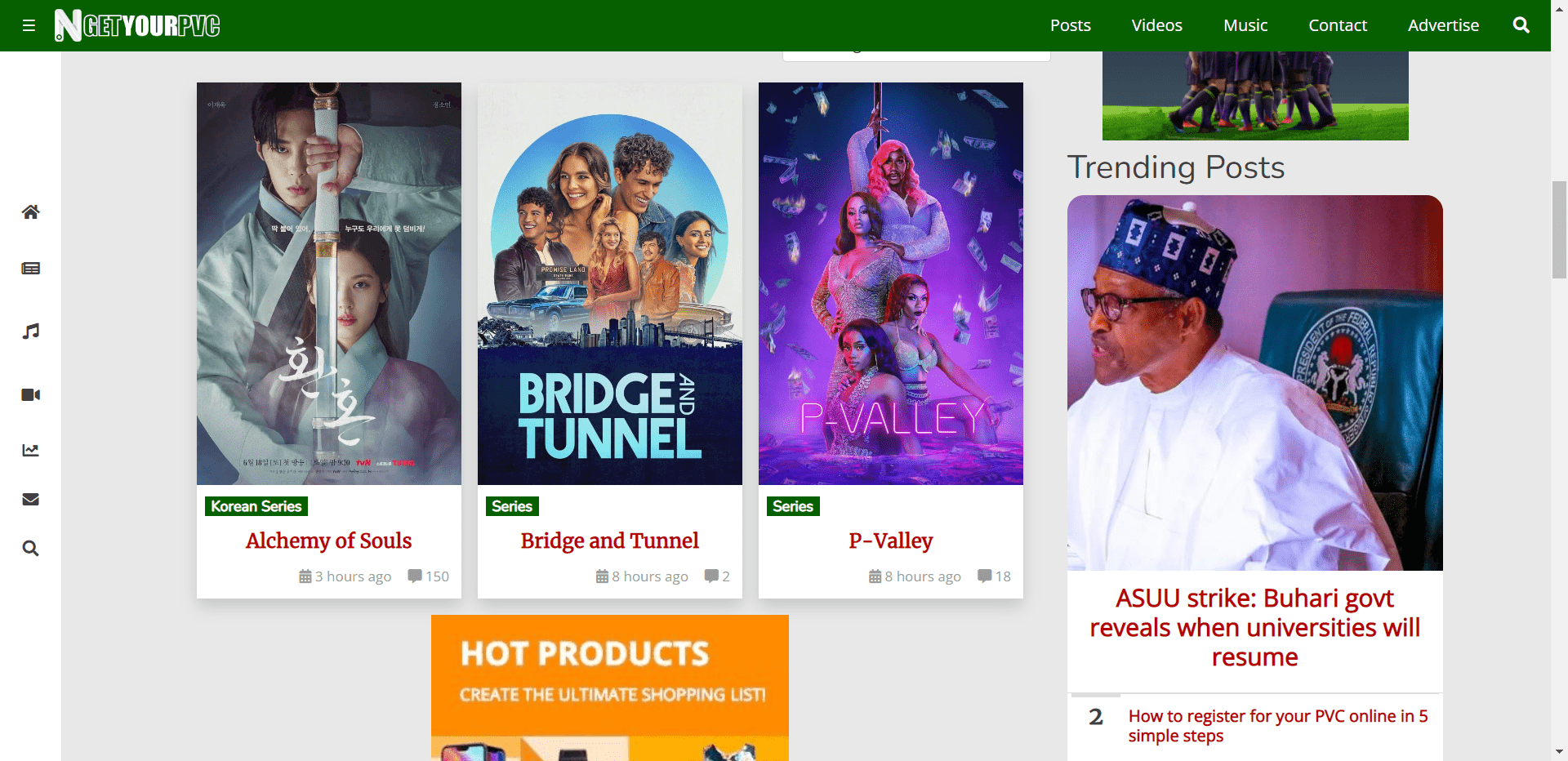Viewport: 1568px width, 761px height.
Task: Click scrollbar down arrow
Action: pos(1559,752)
